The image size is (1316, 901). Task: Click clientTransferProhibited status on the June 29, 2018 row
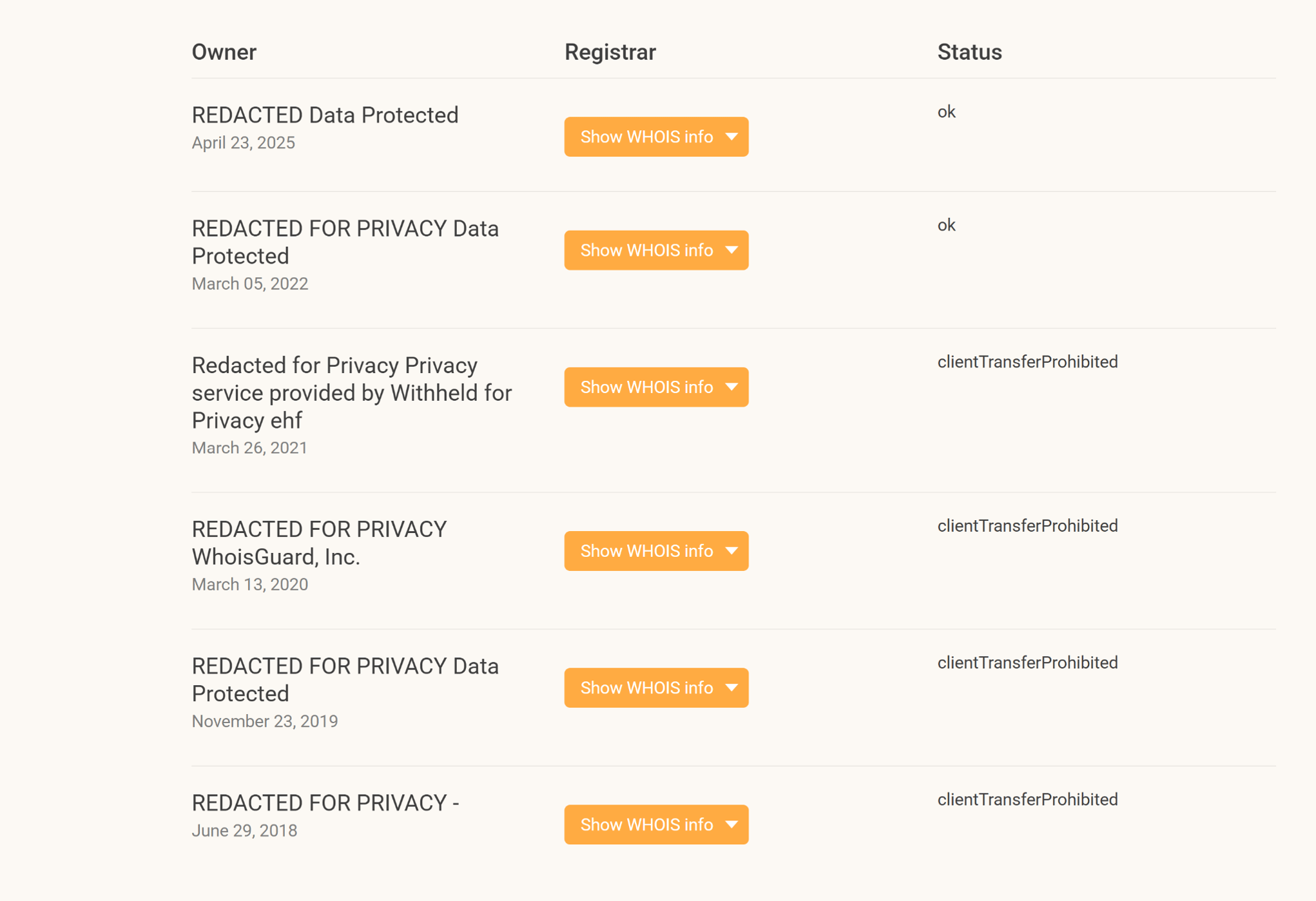tap(1027, 800)
